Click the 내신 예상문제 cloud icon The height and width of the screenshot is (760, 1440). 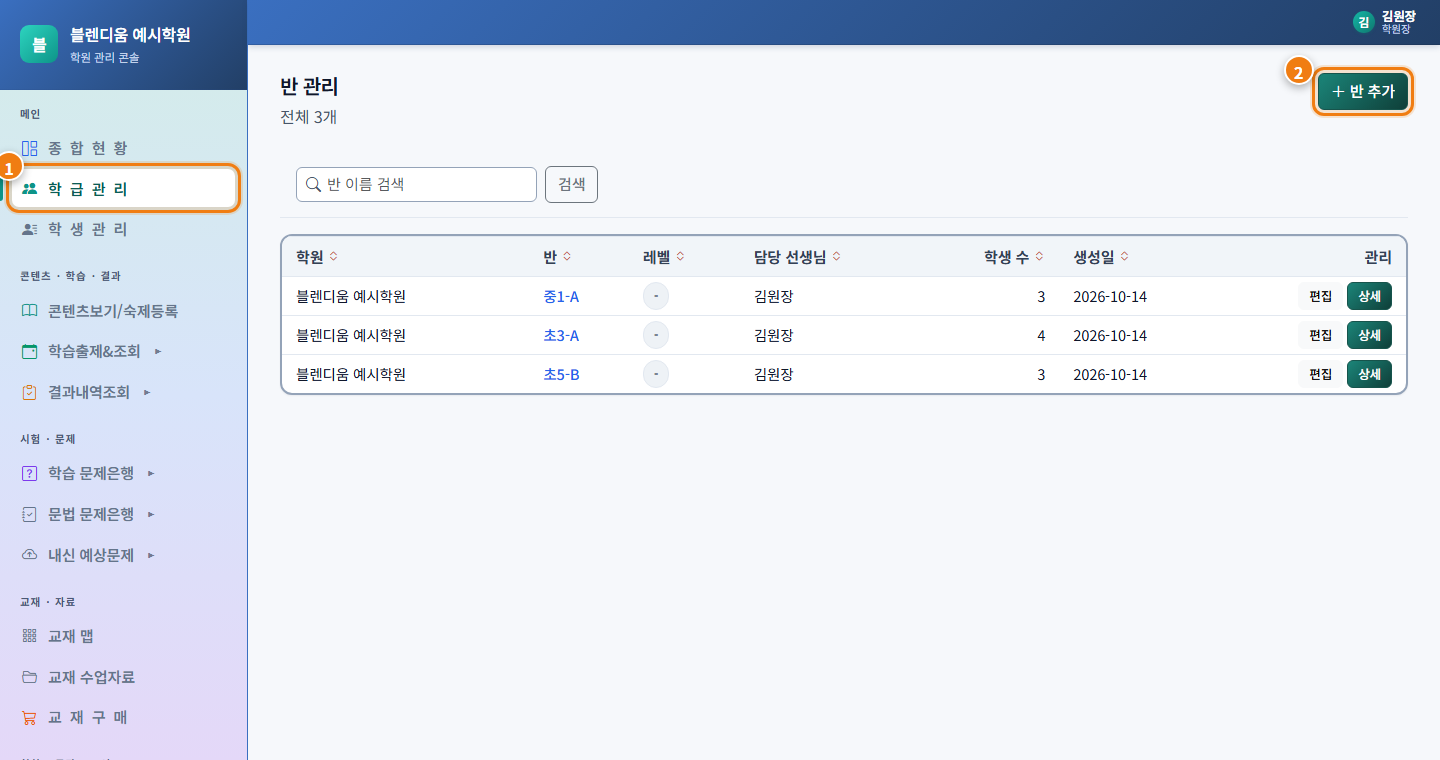(x=30, y=555)
